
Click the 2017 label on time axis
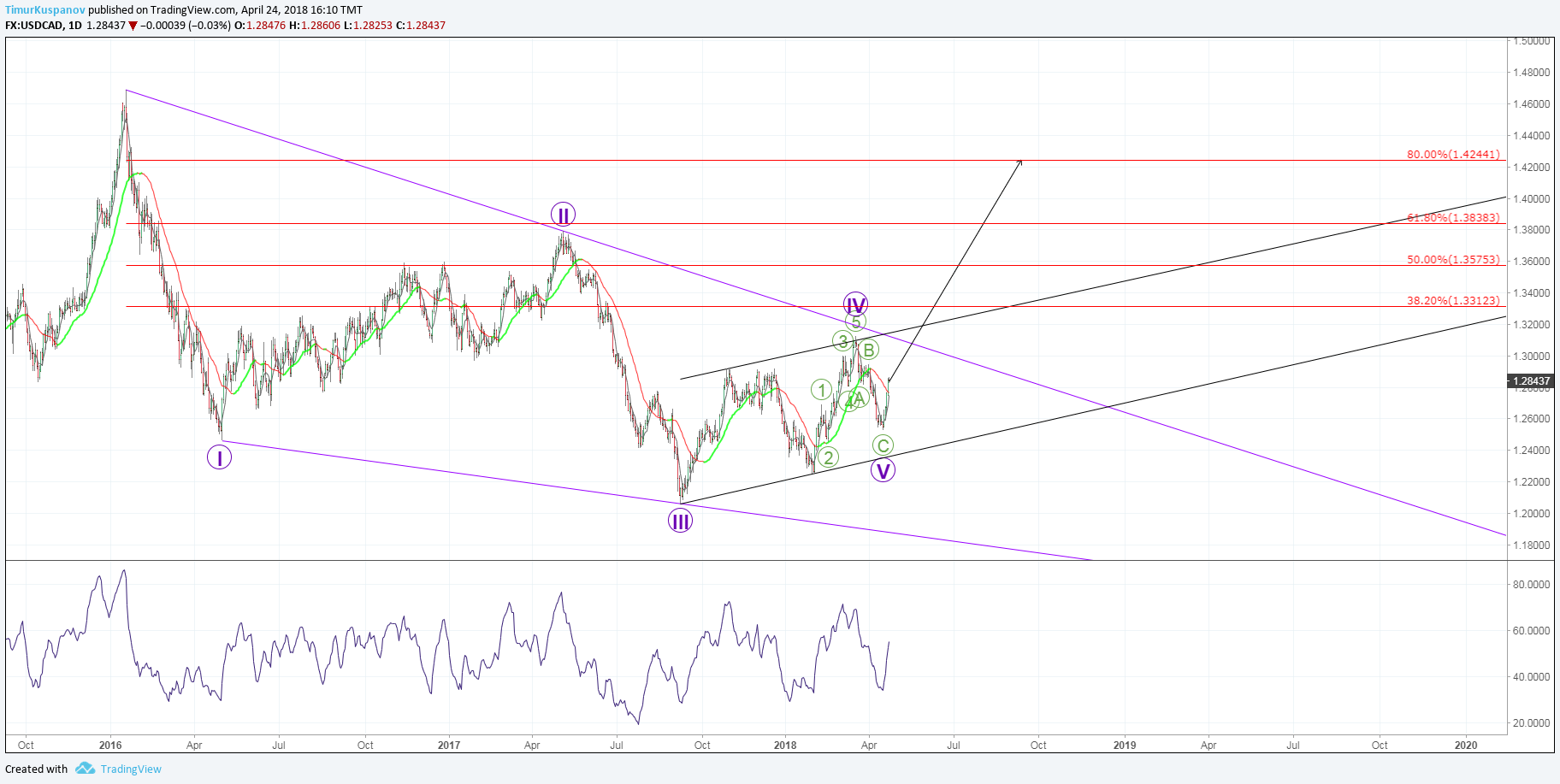pyautogui.click(x=449, y=746)
